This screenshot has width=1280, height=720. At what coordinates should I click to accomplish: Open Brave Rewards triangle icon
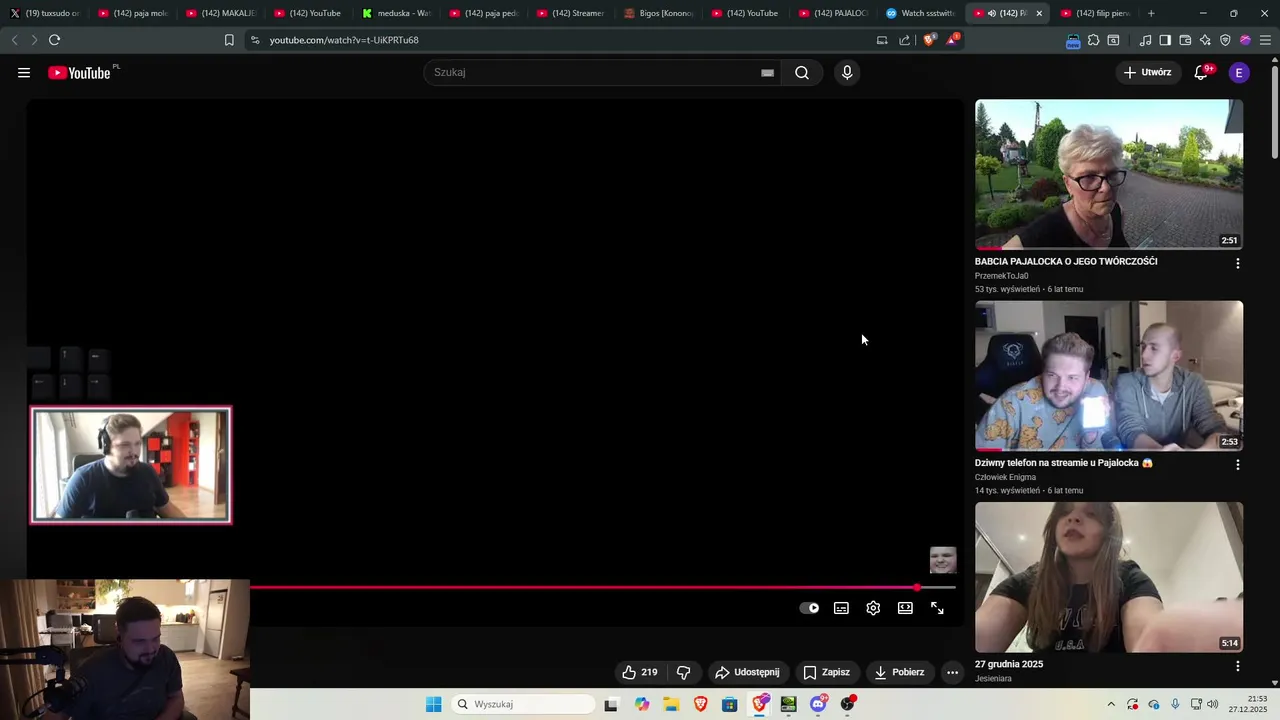[x=952, y=40]
